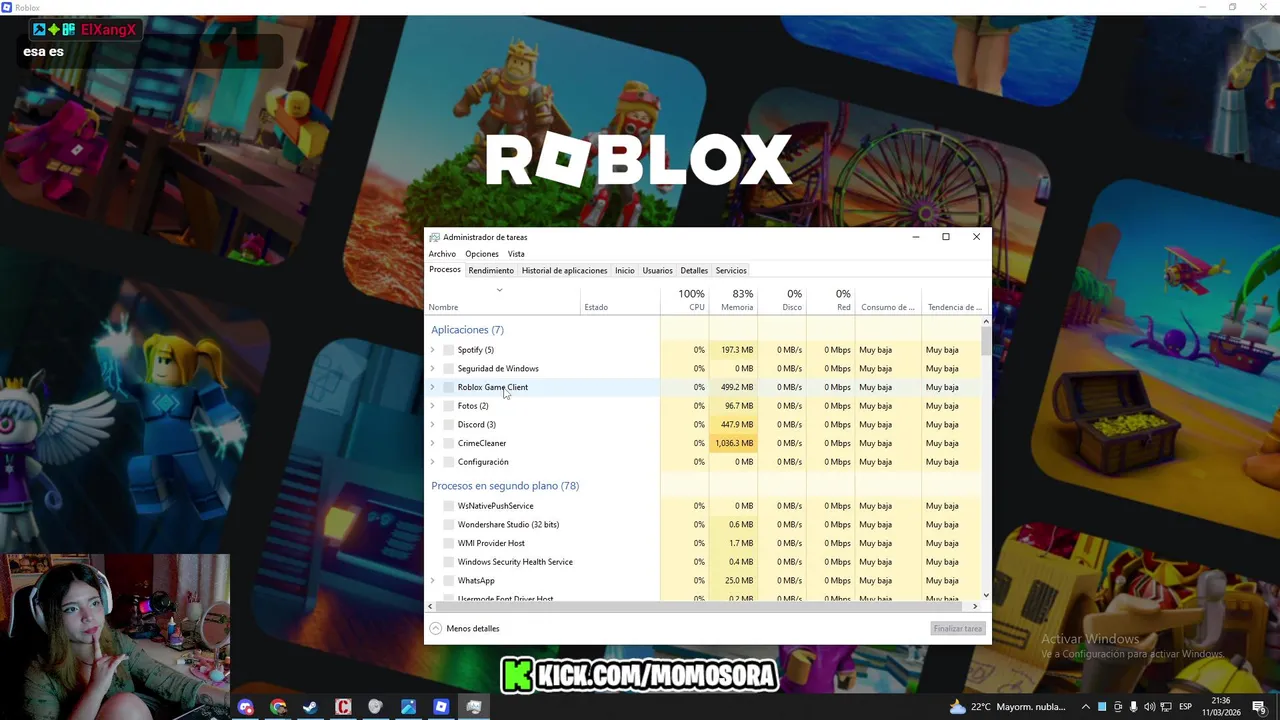Open the Vista menu
The width and height of the screenshot is (1280, 720).
(x=516, y=254)
